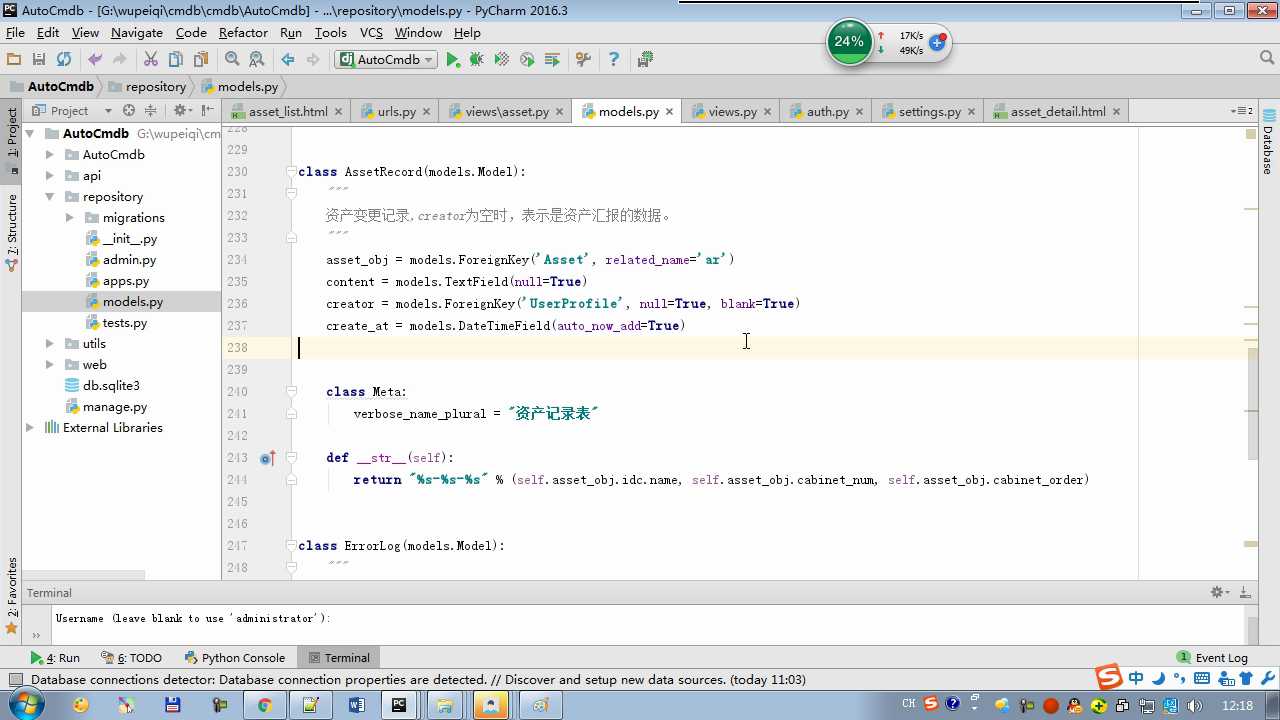Switch to the settings.py tab
The width and height of the screenshot is (1280, 720).
929,112
